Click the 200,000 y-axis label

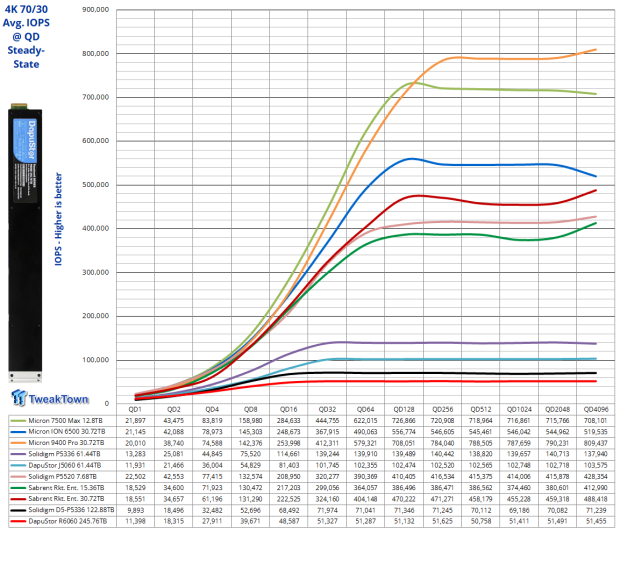coord(95,316)
